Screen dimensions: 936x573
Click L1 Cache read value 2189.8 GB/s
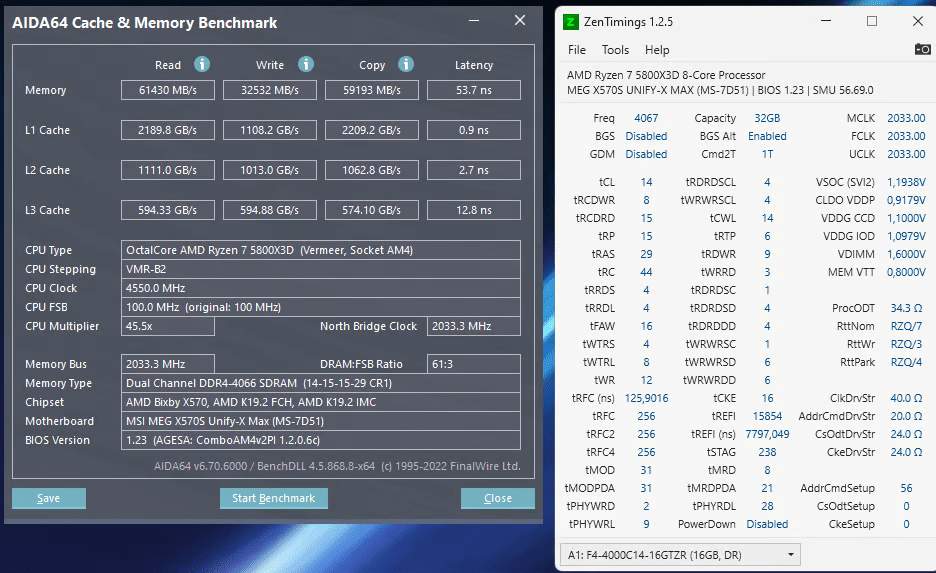tap(168, 130)
